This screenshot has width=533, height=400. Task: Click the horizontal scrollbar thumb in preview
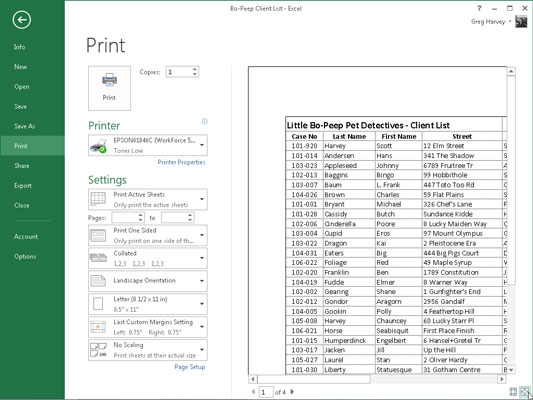tap(314, 379)
